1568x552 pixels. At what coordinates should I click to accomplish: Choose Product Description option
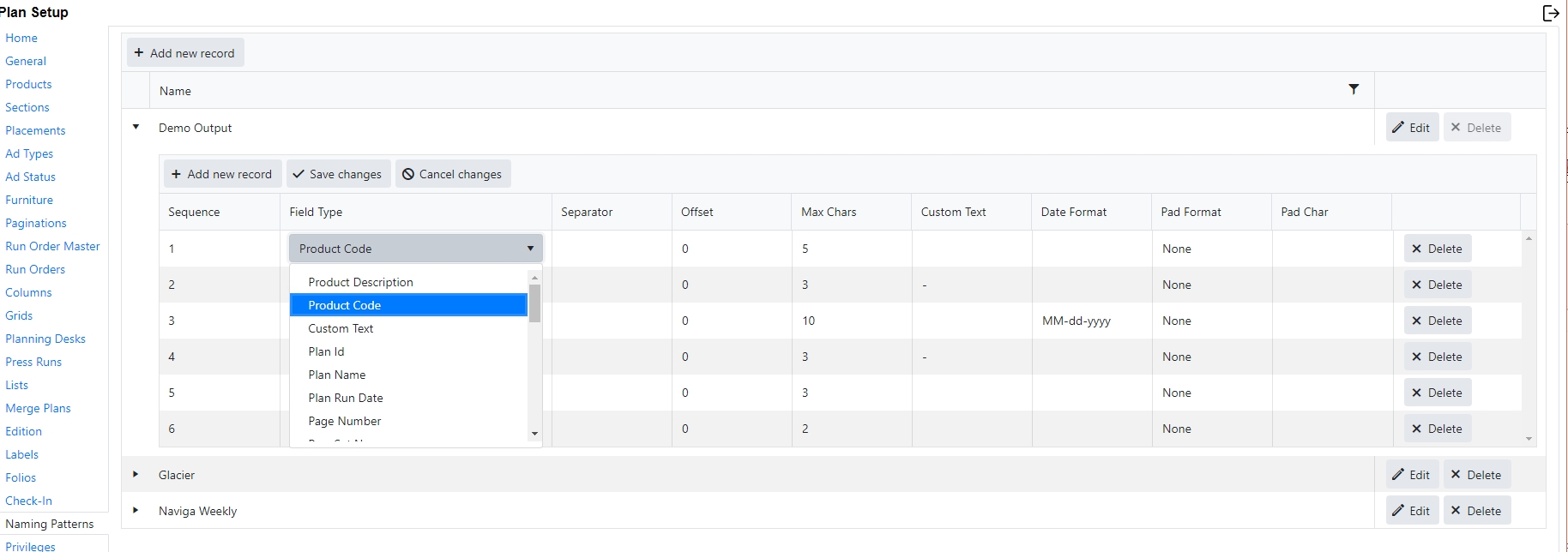coord(360,282)
